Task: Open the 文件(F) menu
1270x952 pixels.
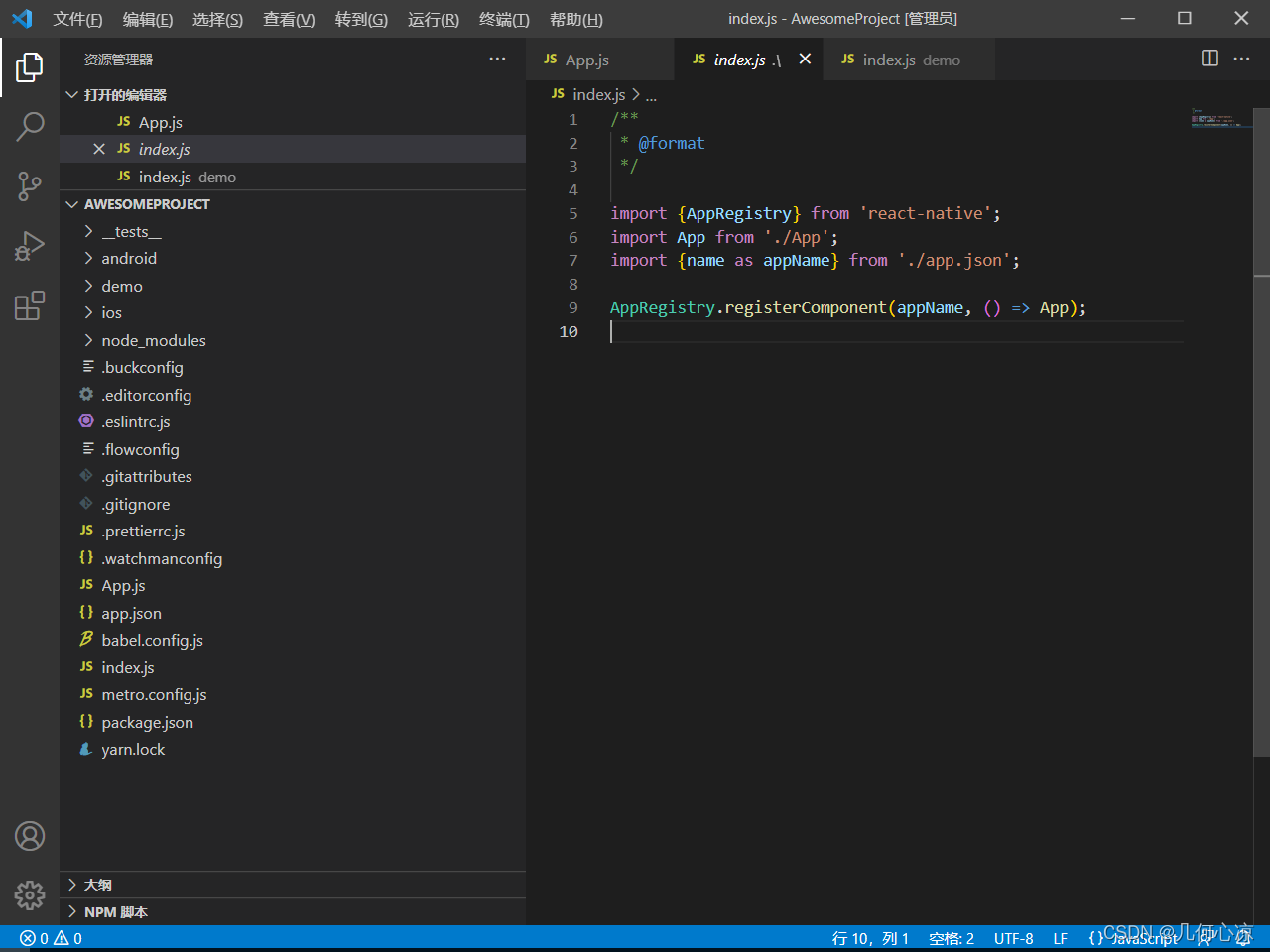Action: [x=77, y=19]
